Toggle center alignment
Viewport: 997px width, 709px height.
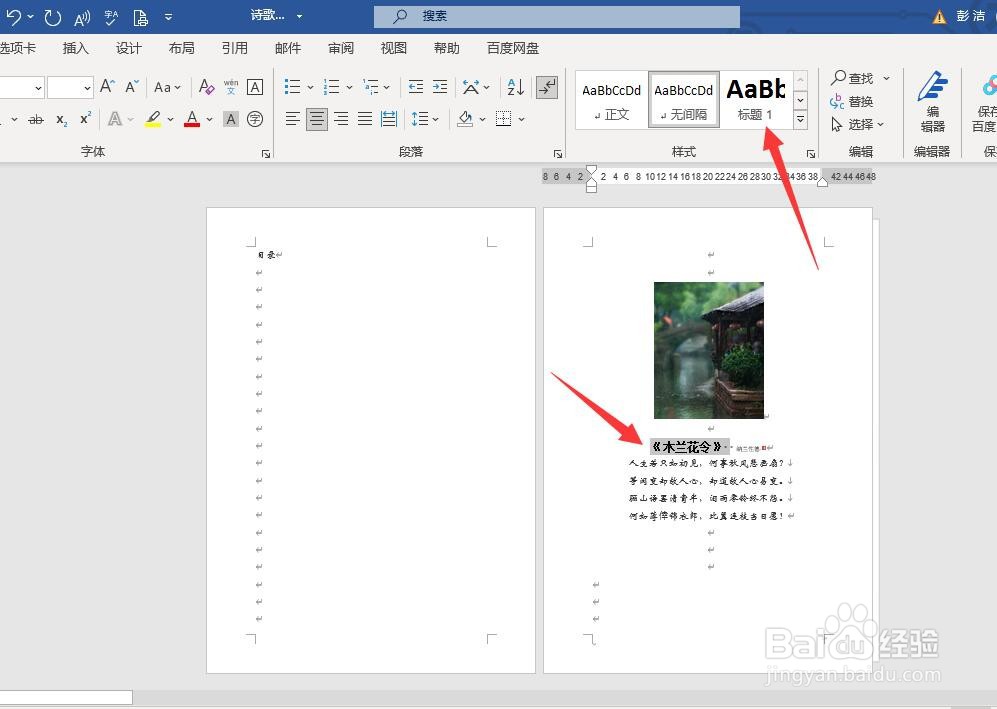pyautogui.click(x=317, y=119)
